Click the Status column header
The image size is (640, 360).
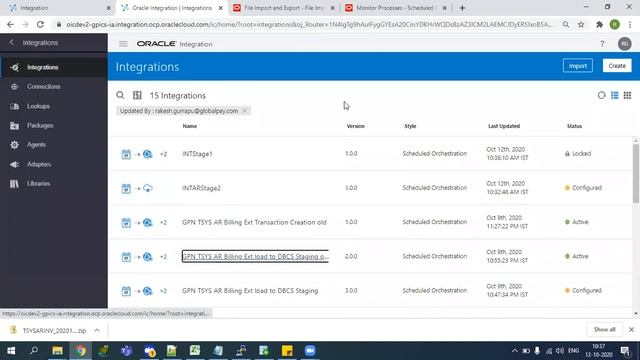tap(574, 126)
